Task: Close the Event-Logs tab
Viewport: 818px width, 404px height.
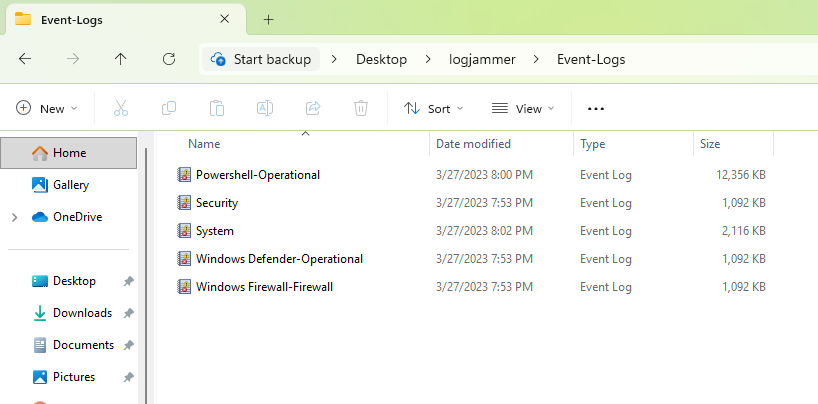Action: pyautogui.click(x=224, y=19)
